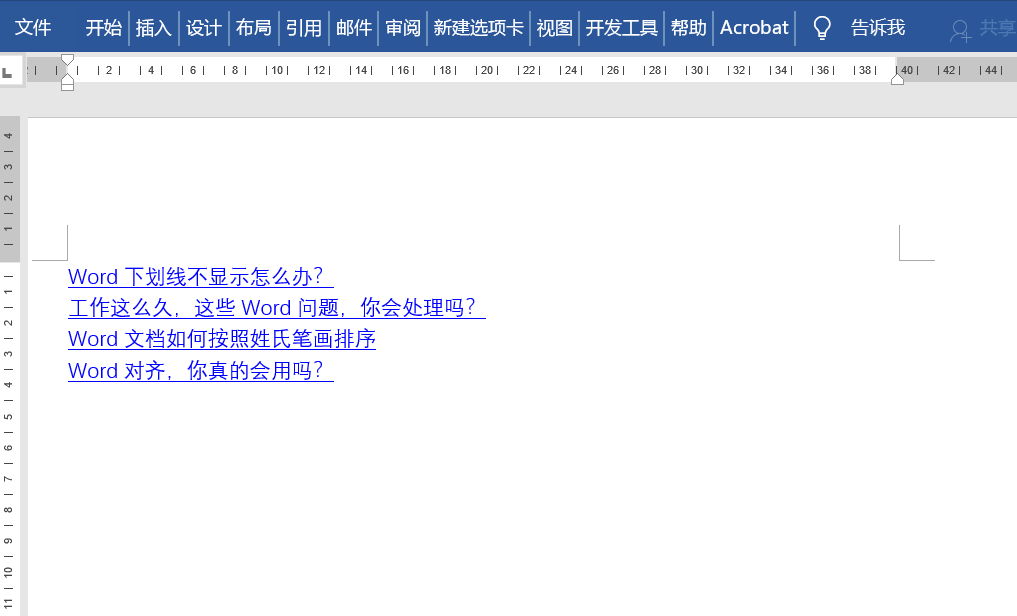Click the left indent square marker on ruler
This screenshot has width=1017, height=616.
tap(67, 86)
